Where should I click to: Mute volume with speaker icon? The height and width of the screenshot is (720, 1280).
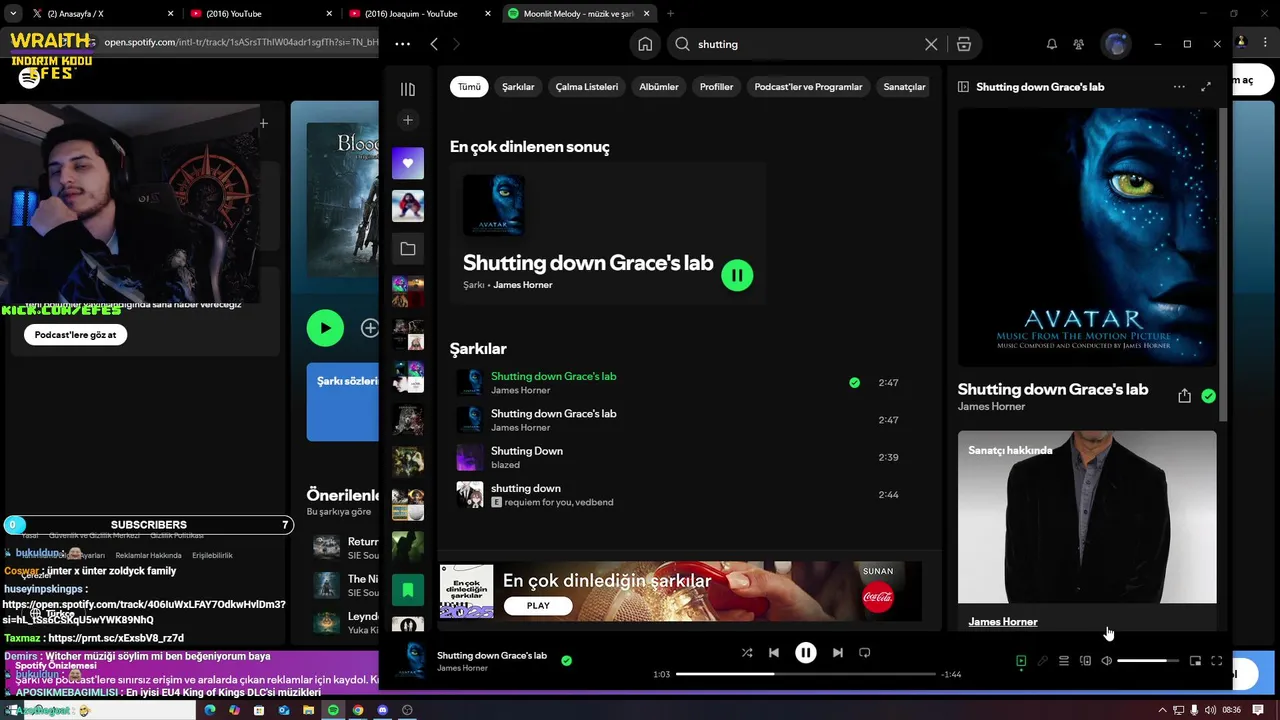[1107, 661]
